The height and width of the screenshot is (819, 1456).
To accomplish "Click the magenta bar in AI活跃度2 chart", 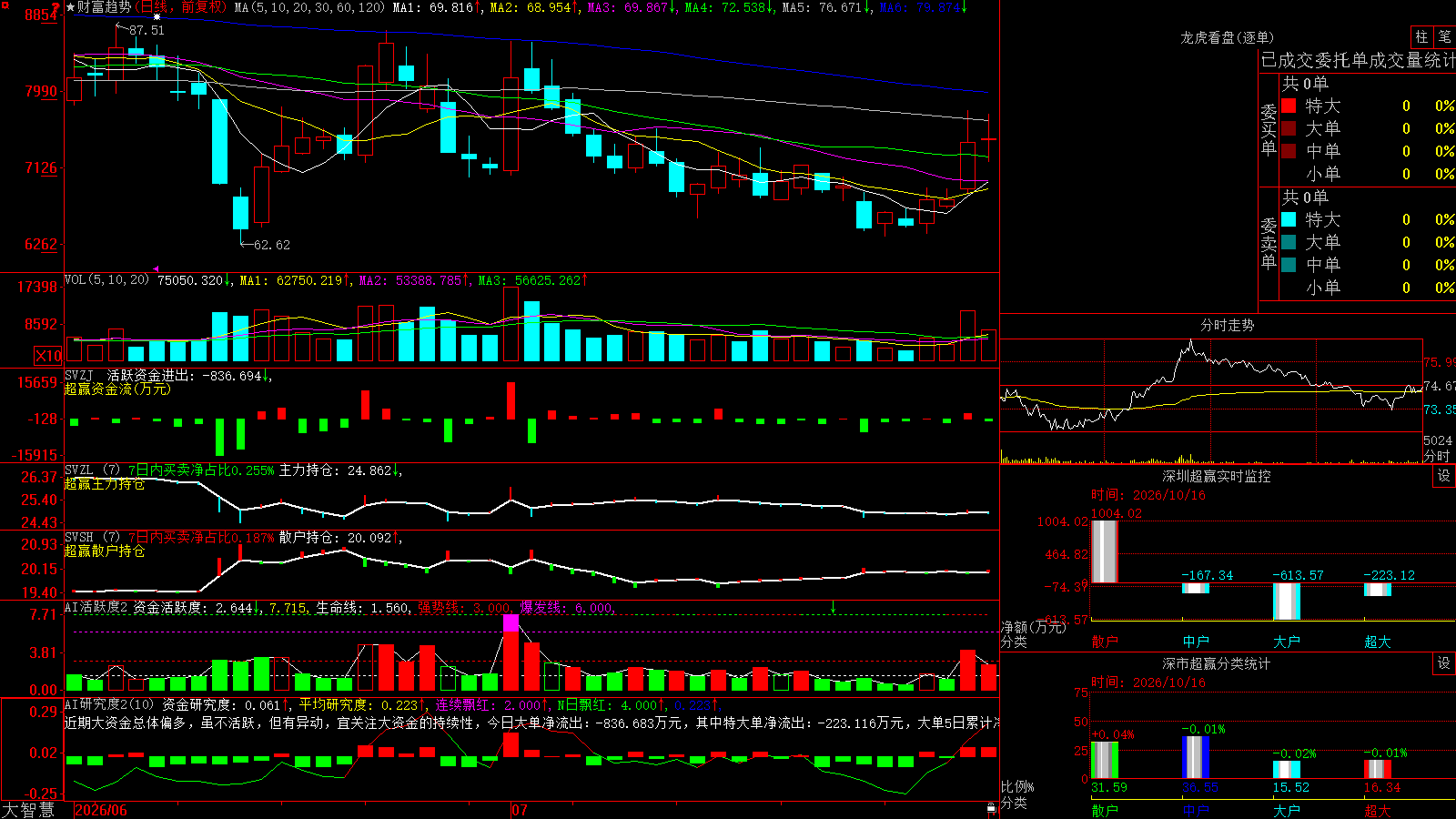I will (511, 622).
